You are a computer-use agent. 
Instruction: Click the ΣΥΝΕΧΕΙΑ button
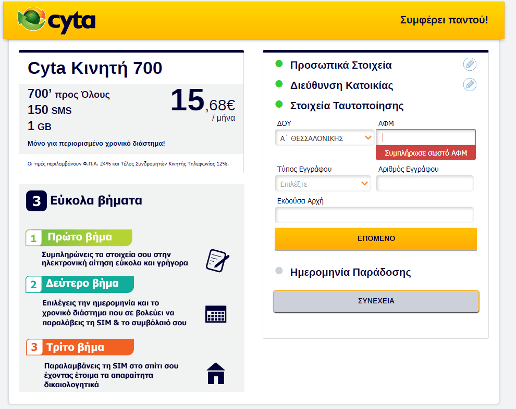coord(376,301)
